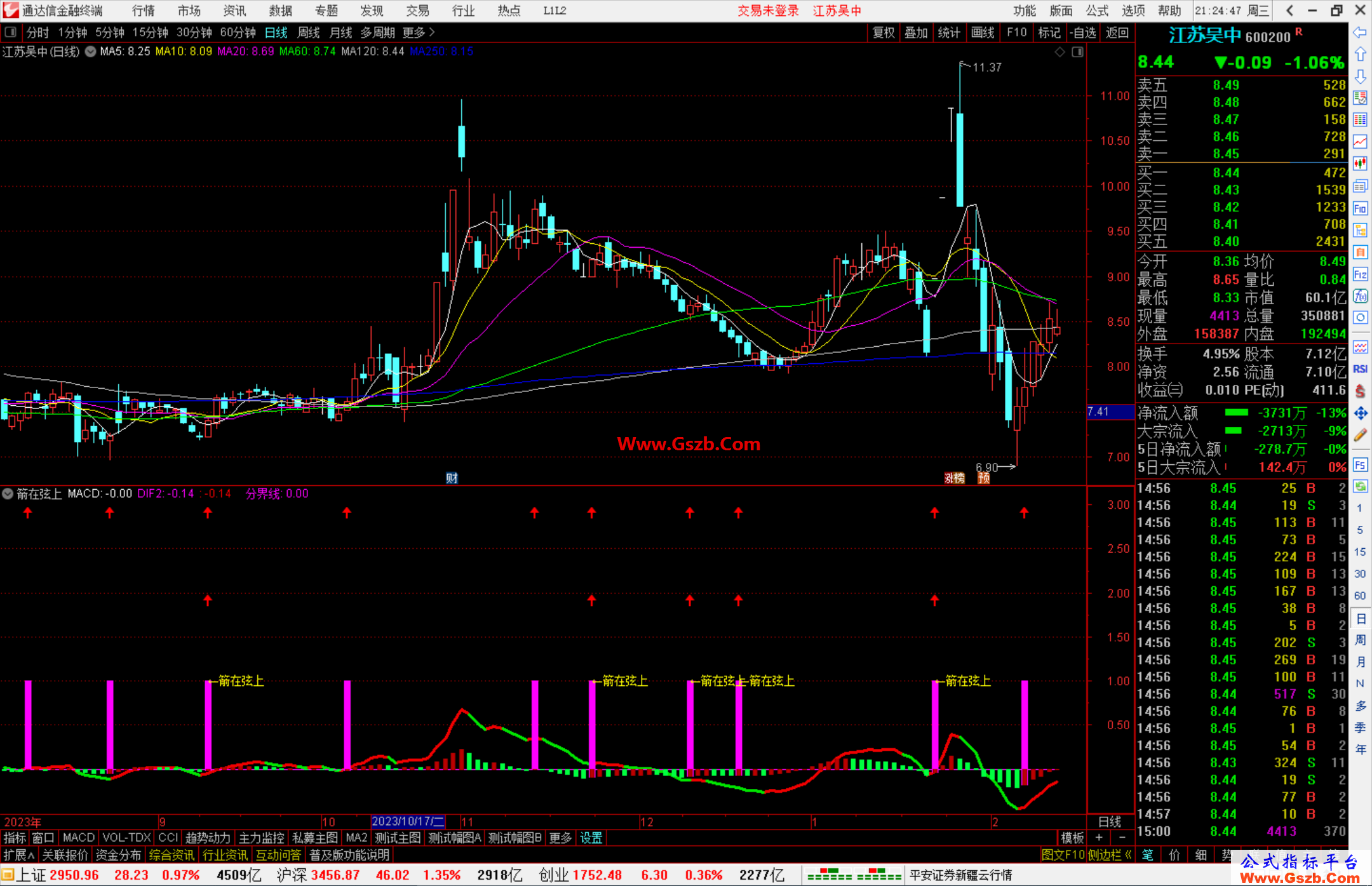Switch to 60分钟 period
The image size is (1372, 886).
click(238, 32)
